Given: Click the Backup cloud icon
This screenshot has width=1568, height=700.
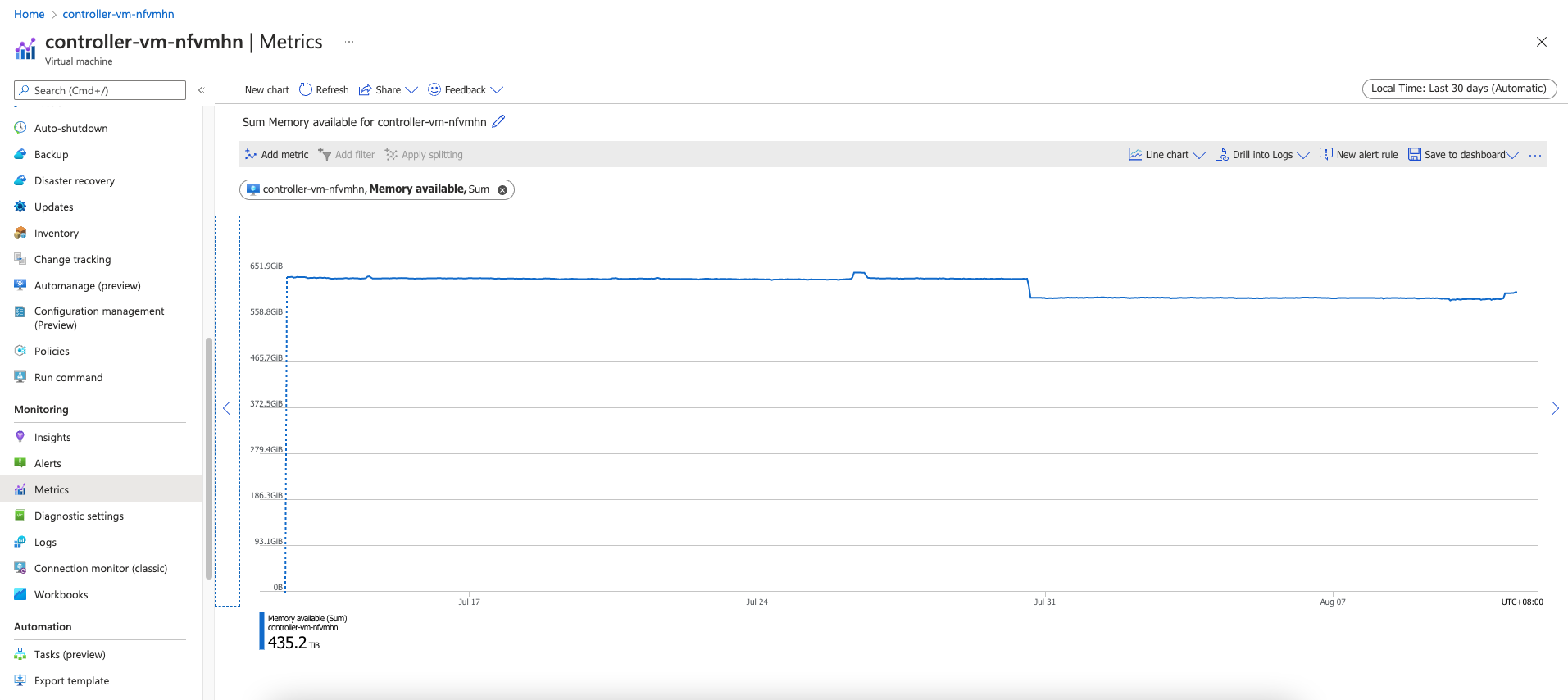Looking at the screenshot, I should click(20, 154).
